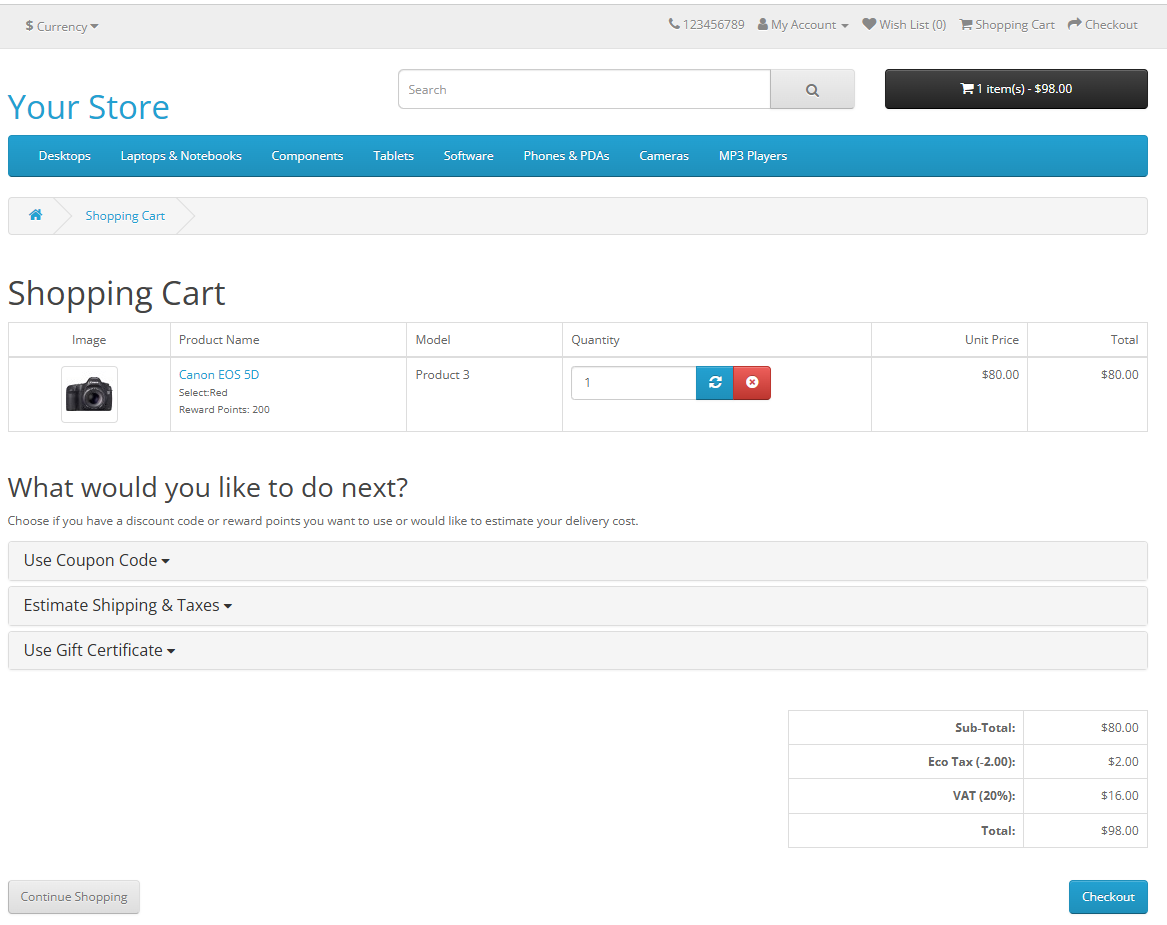Click Eco Tax (-2.00) label
This screenshot has width=1167, height=925.
[x=971, y=762]
